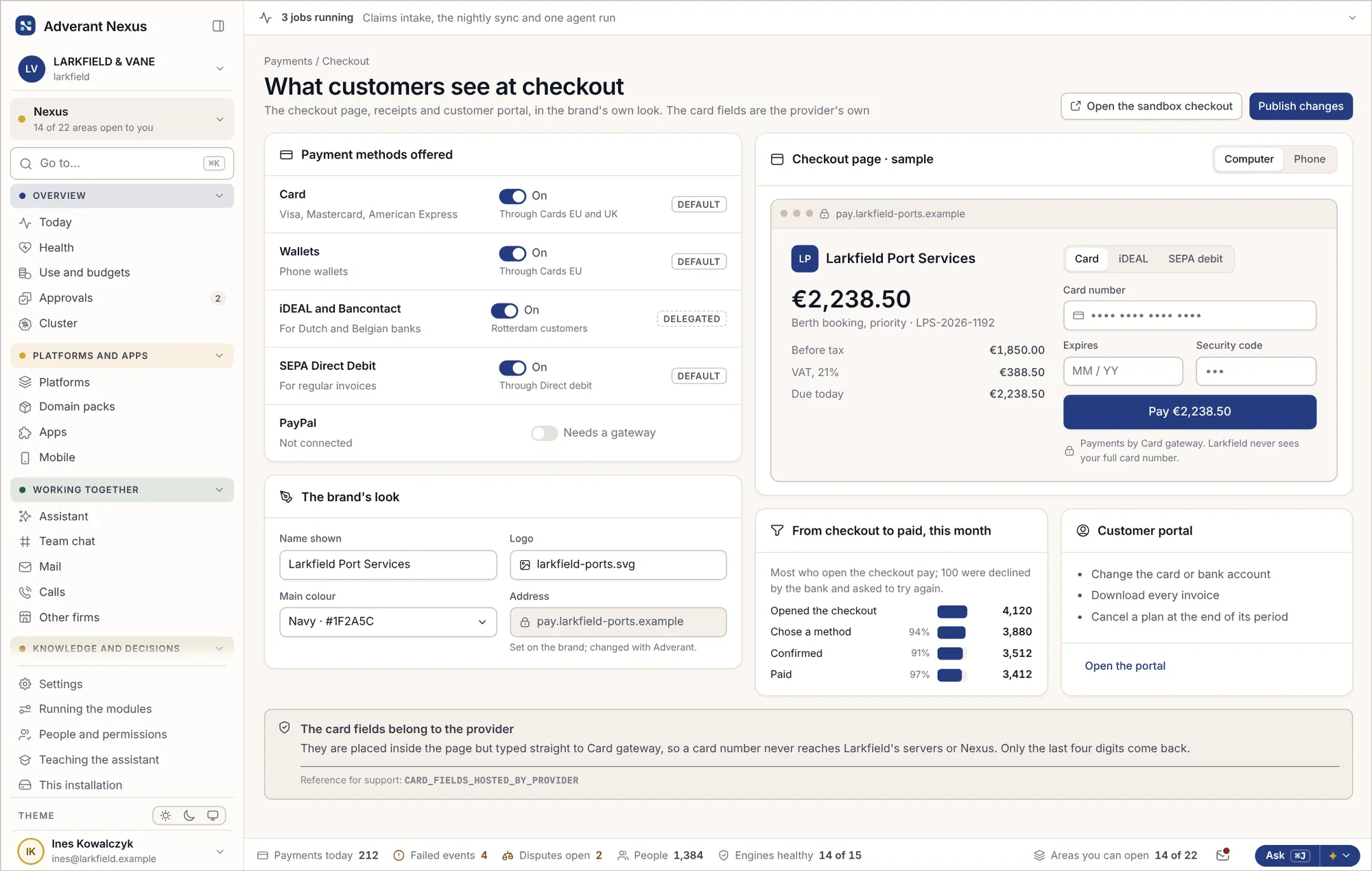The height and width of the screenshot is (871, 1372).
Task: Collapse the PLATFORMS AND APPS section
Action: (122, 356)
